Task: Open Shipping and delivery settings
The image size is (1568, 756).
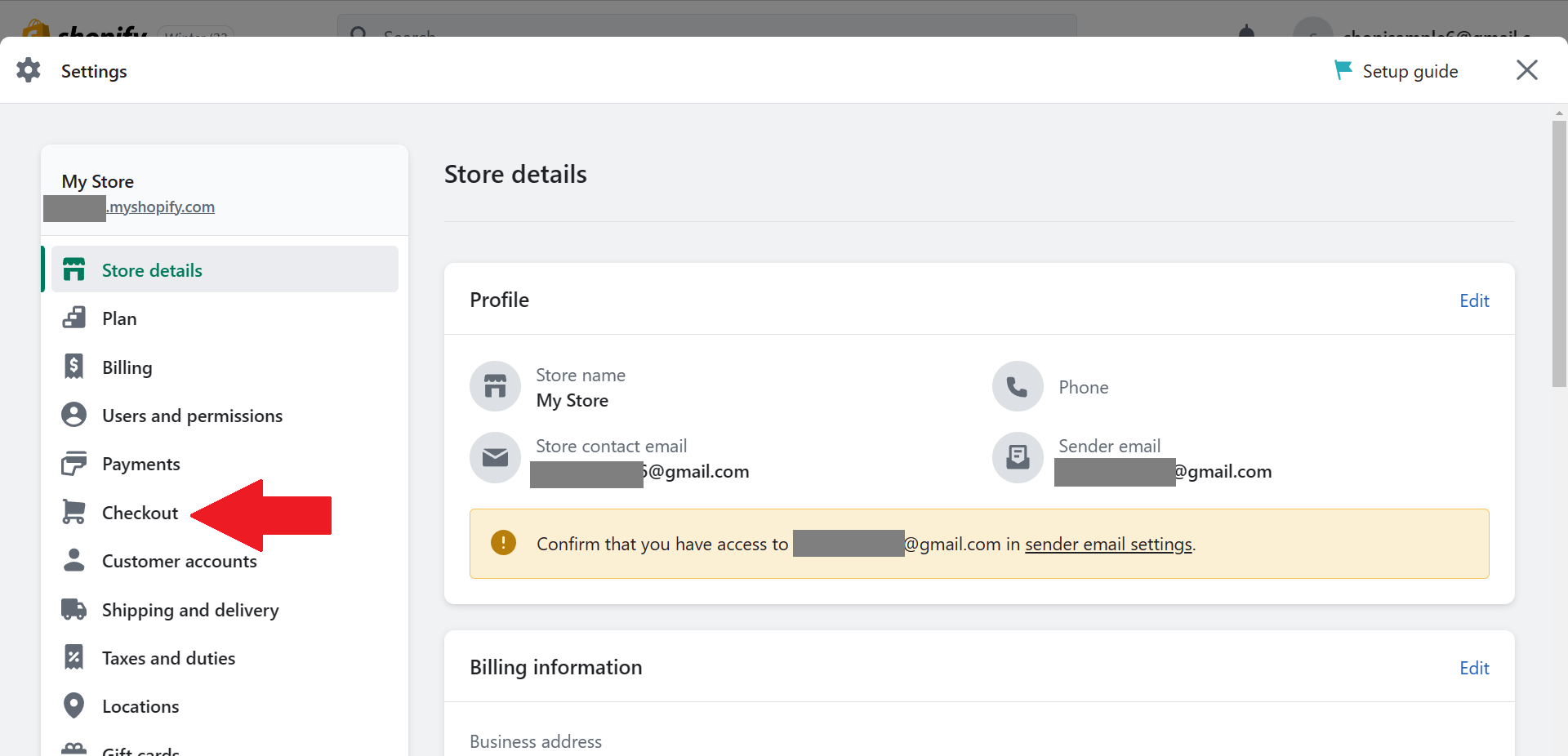Action: click(x=225, y=610)
